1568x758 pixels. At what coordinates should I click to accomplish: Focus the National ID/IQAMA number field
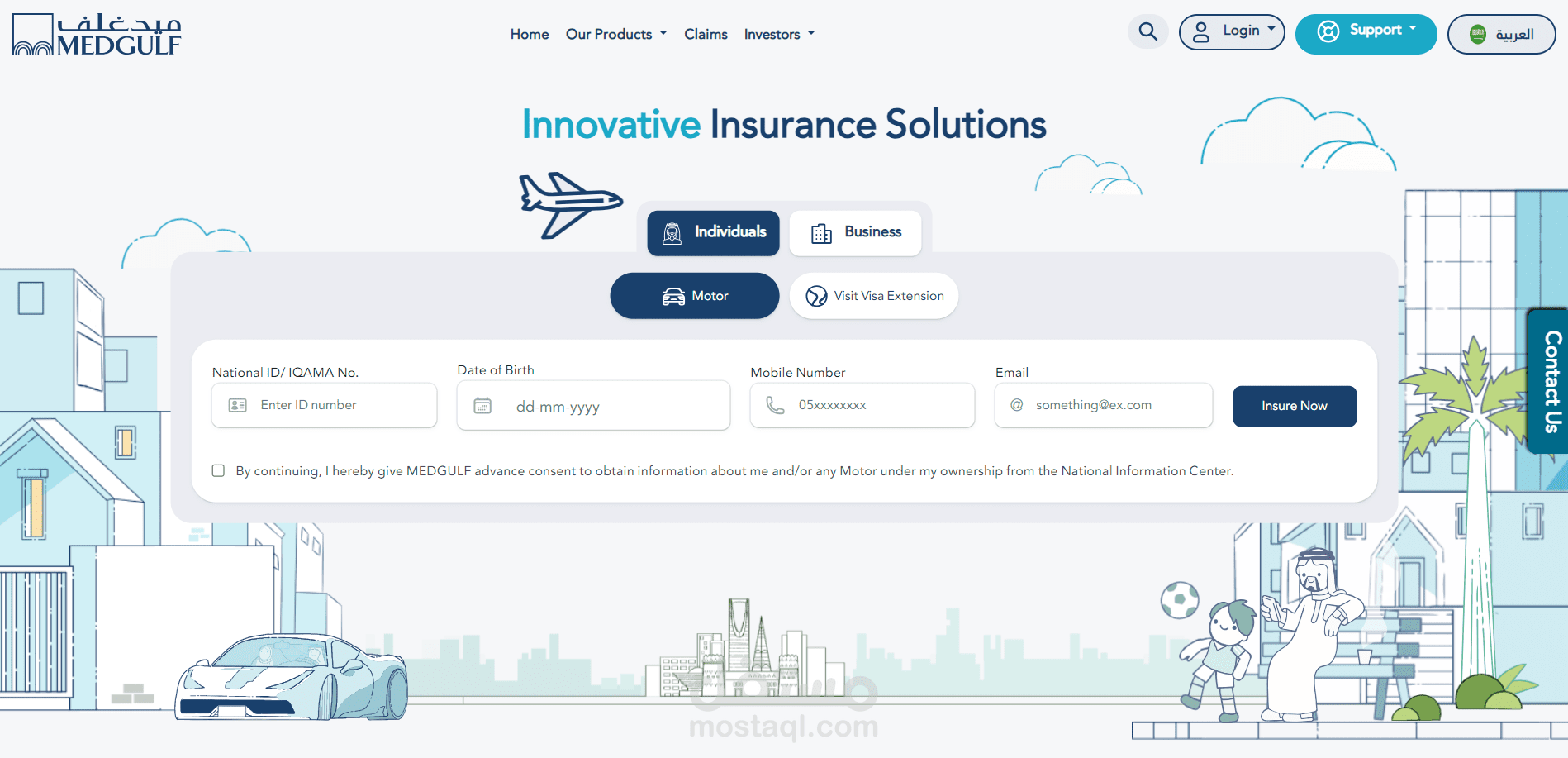(x=324, y=405)
